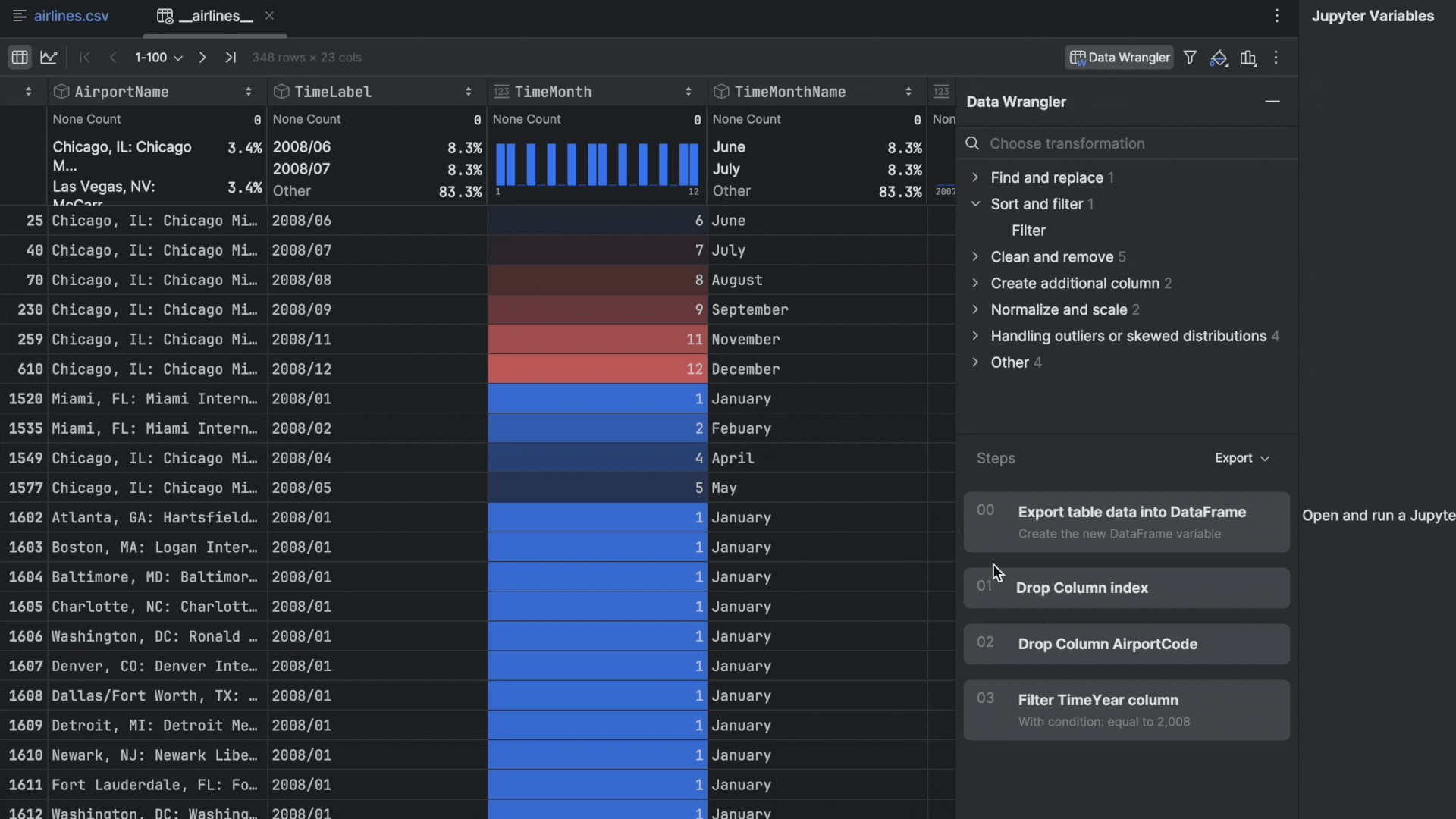Go to last page arrow

click(231, 58)
